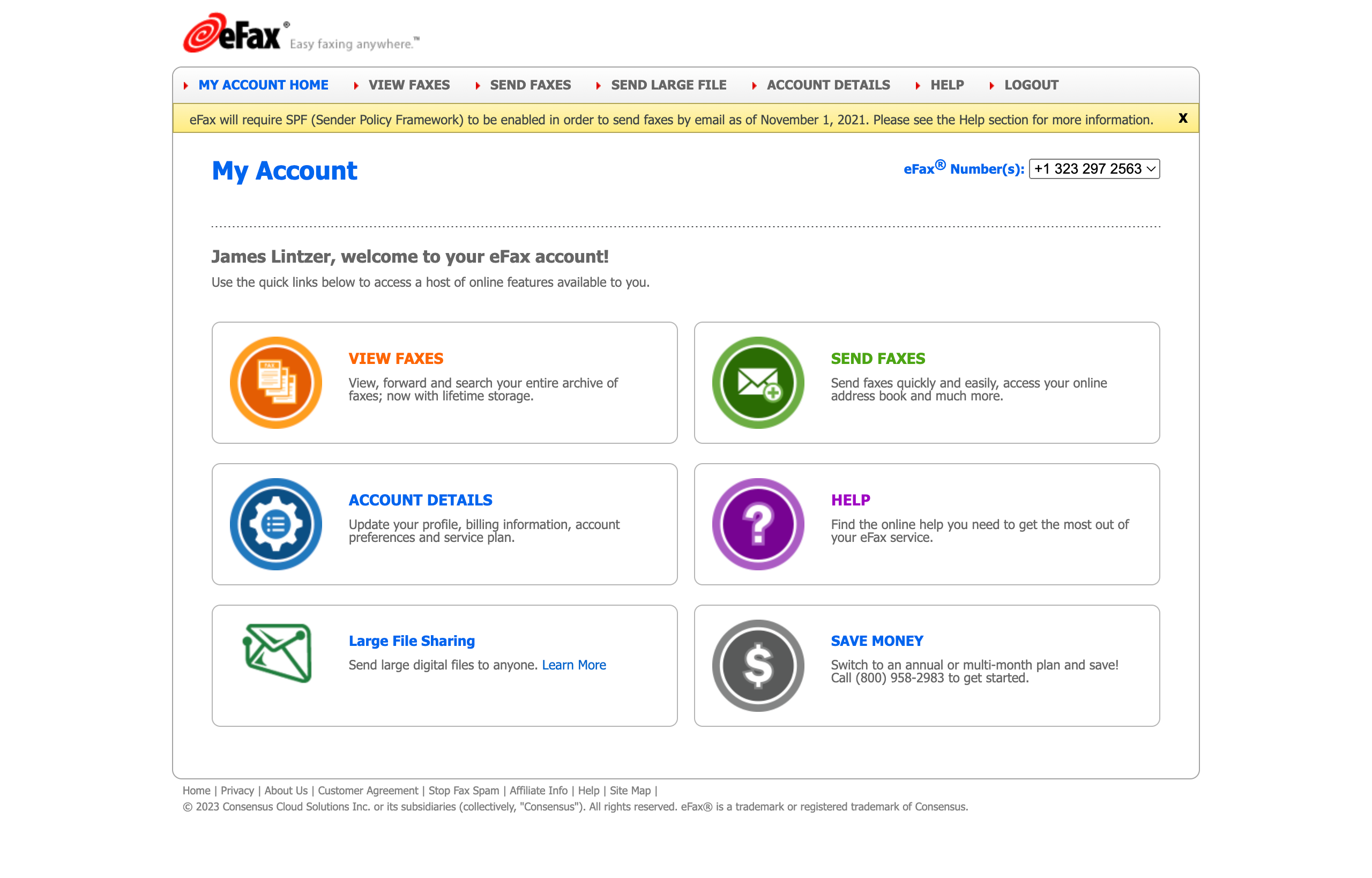Viewport: 1372px width, 878px height.
Task: Click the purple Help question mark icon
Action: click(757, 524)
